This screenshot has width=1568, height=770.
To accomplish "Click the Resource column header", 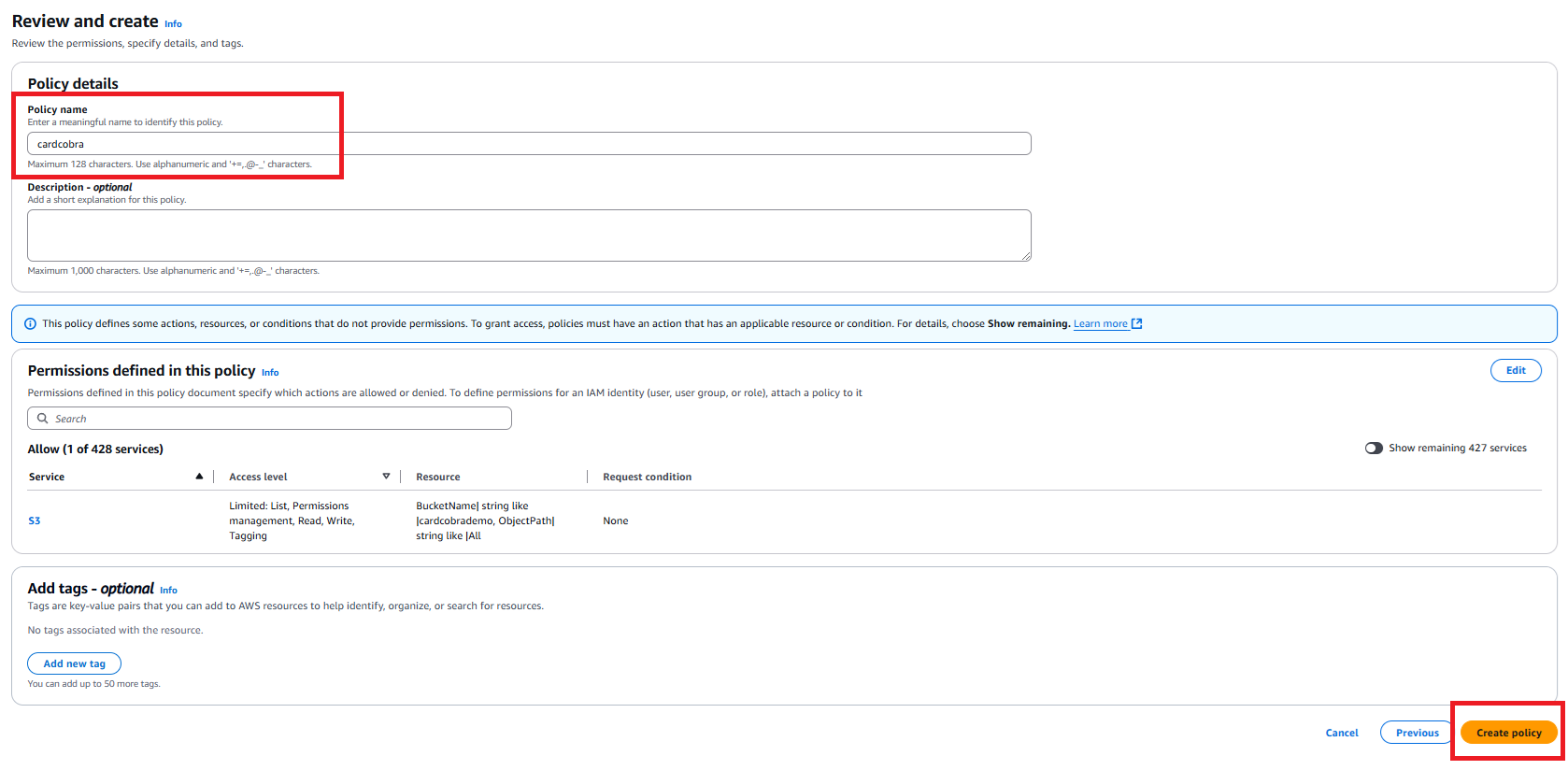I will pos(438,477).
